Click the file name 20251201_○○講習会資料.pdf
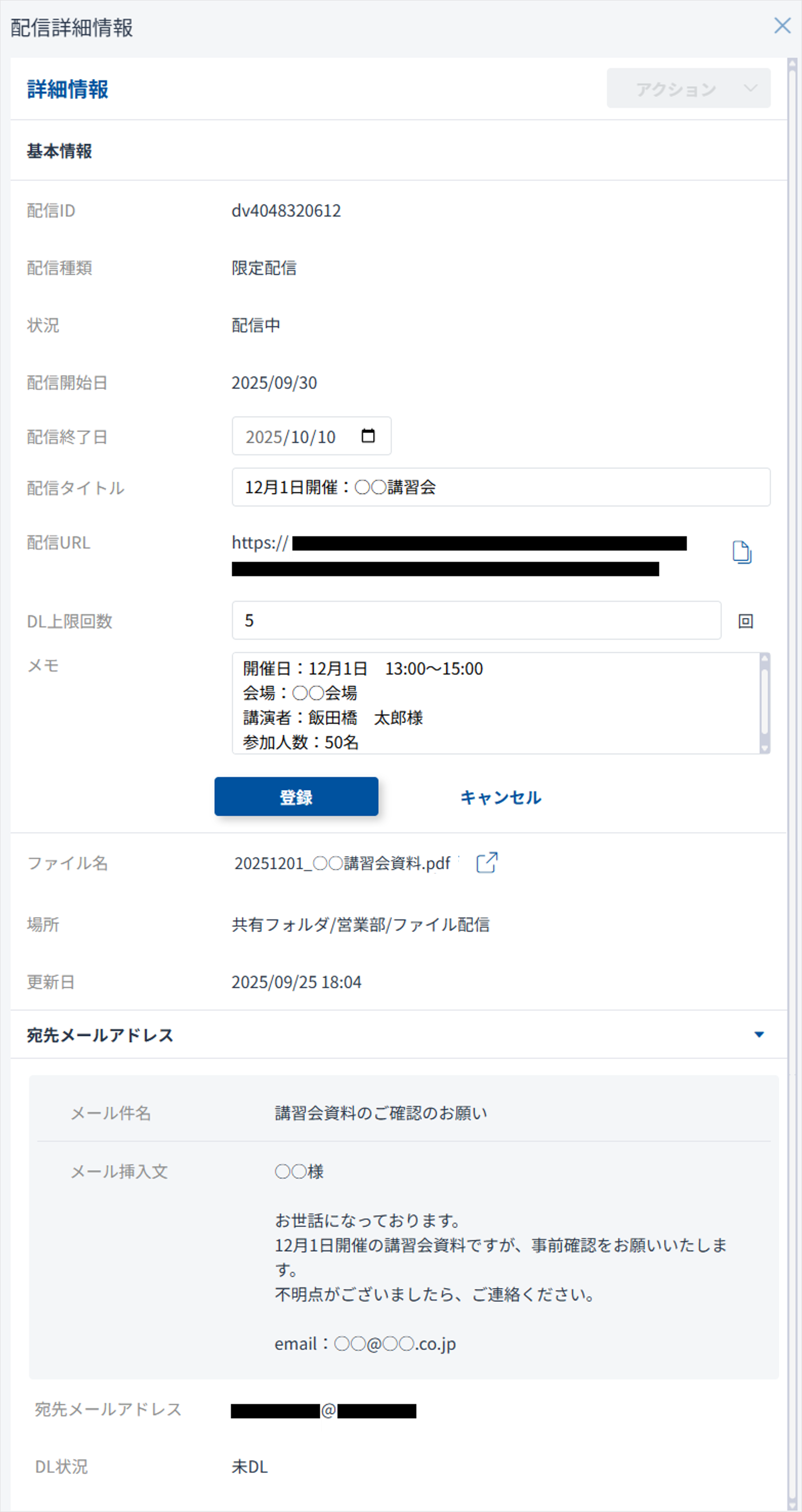802x1512 pixels. click(x=342, y=863)
